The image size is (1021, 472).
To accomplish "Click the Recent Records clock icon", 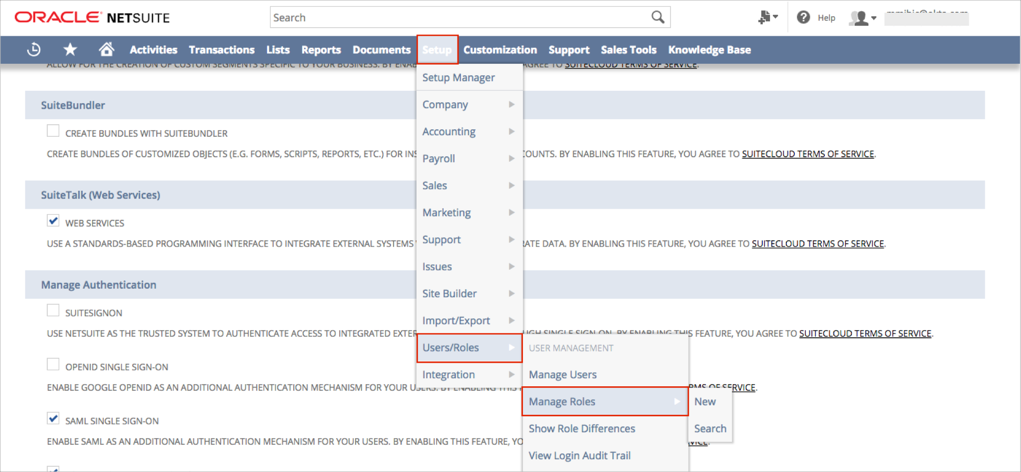I will click(33, 50).
